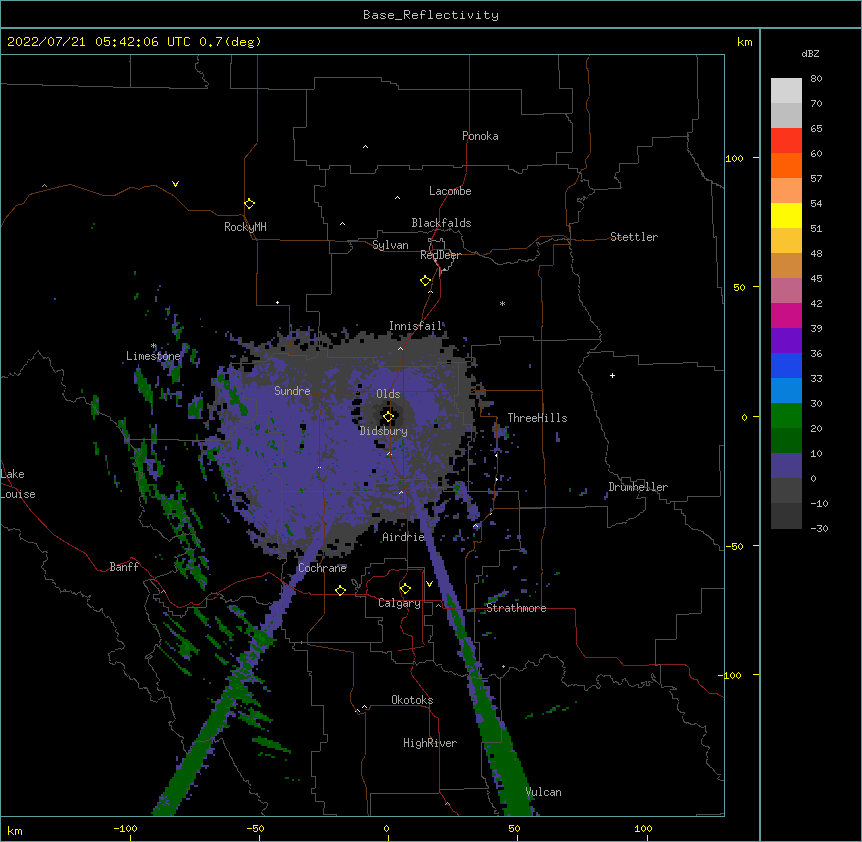The height and width of the screenshot is (842, 862).
Task: Click the 0 tick label on the bottom axis
Action: 386,829
